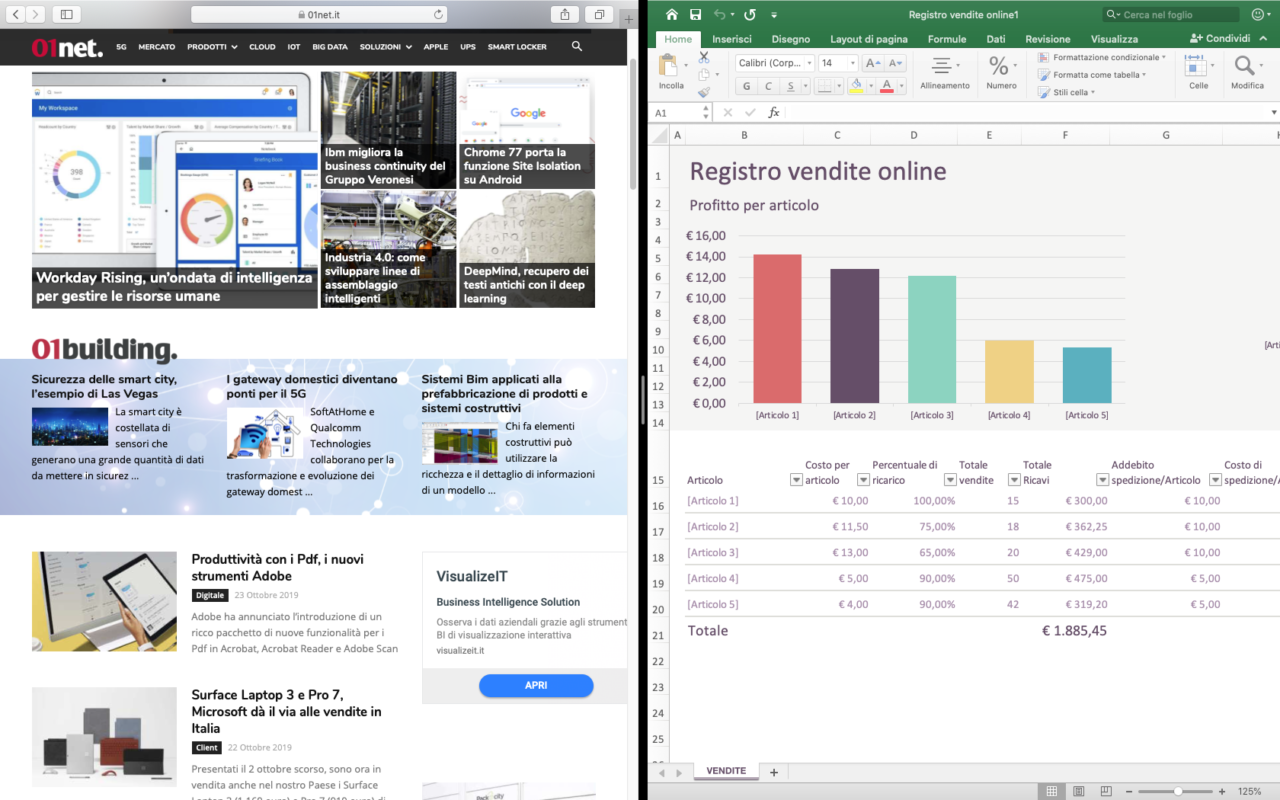Add a new sheet with plus icon
The height and width of the screenshot is (800, 1280).
pos(773,772)
